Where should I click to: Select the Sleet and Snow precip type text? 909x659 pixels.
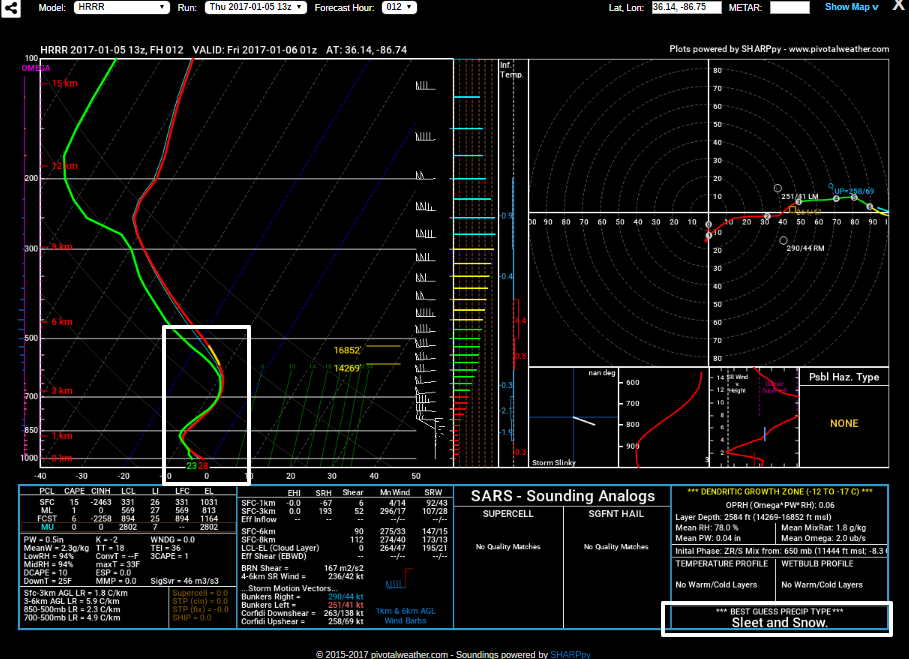pyautogui.click(x=779, y=622)
